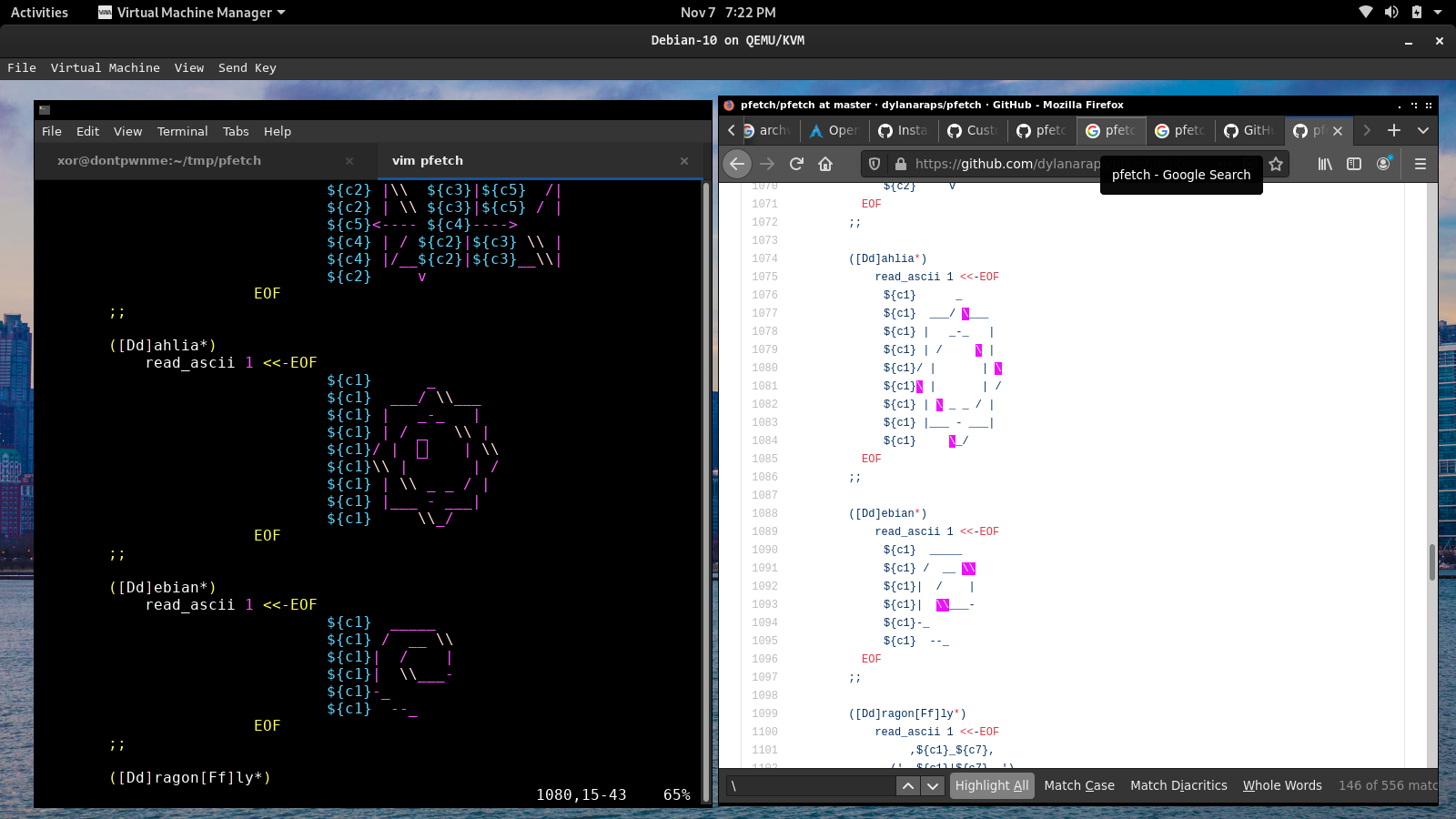Toggle Whole Words in find bar
The height and width of the screenshot is (819, 1456).
[x=1282, y=785]
